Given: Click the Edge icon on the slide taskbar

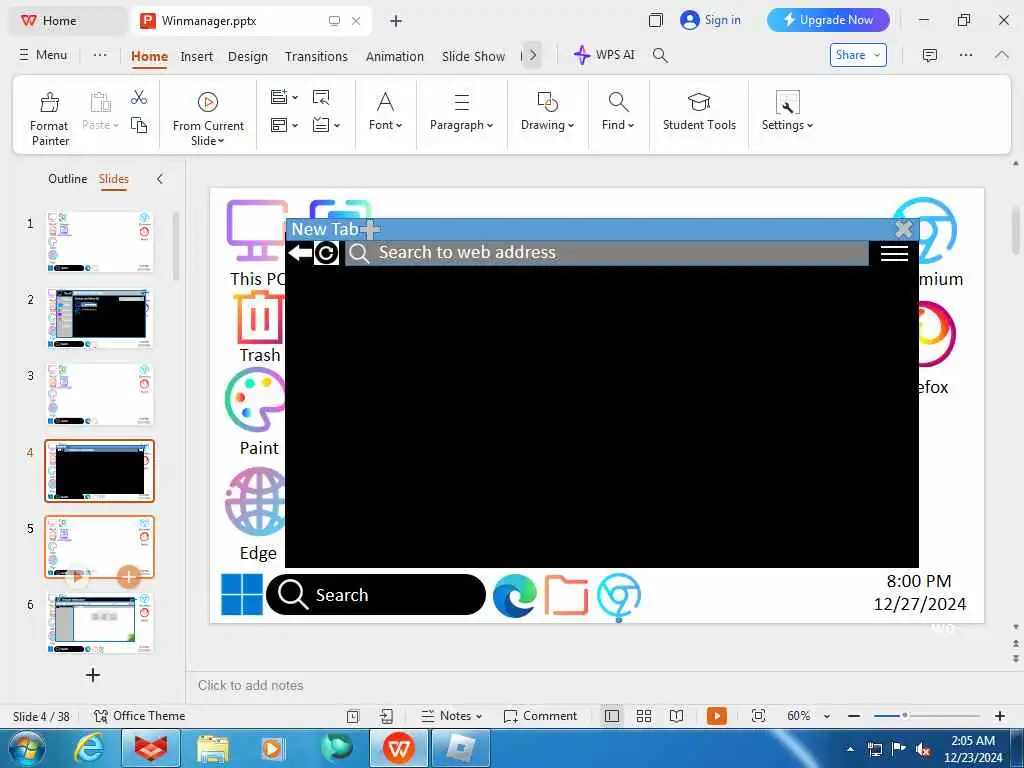Looking at the screenshot, I should tap(515, 595).
